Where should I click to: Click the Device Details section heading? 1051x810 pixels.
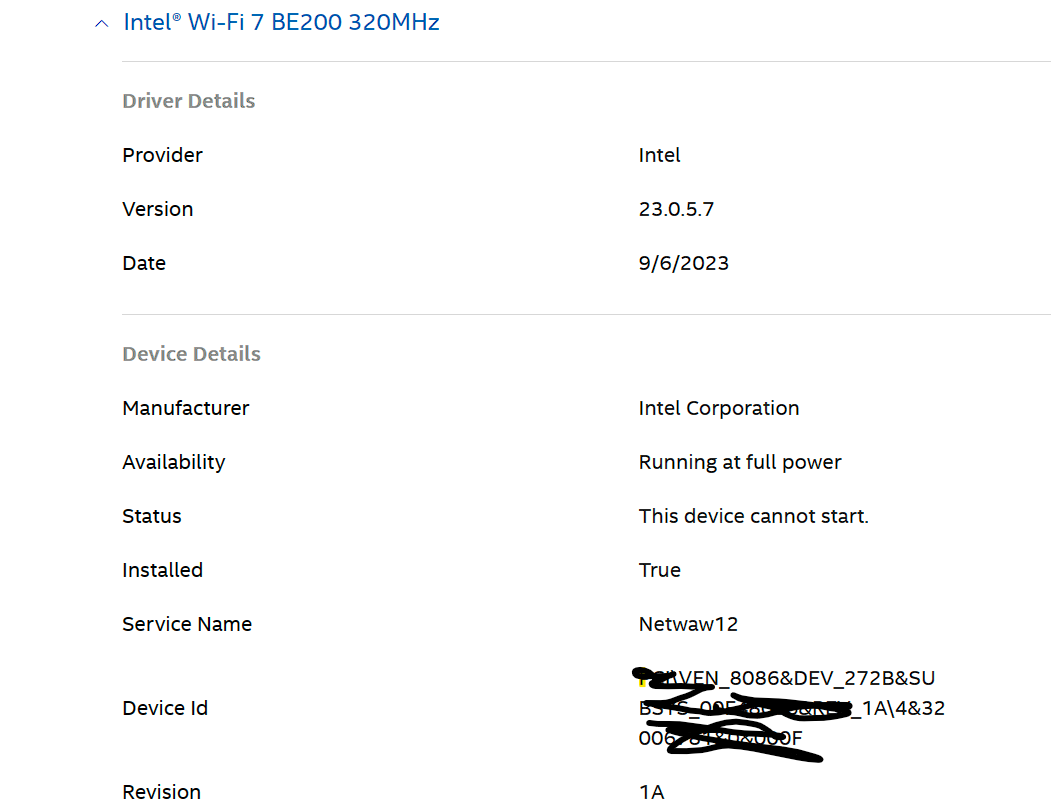tap(191, 353)
